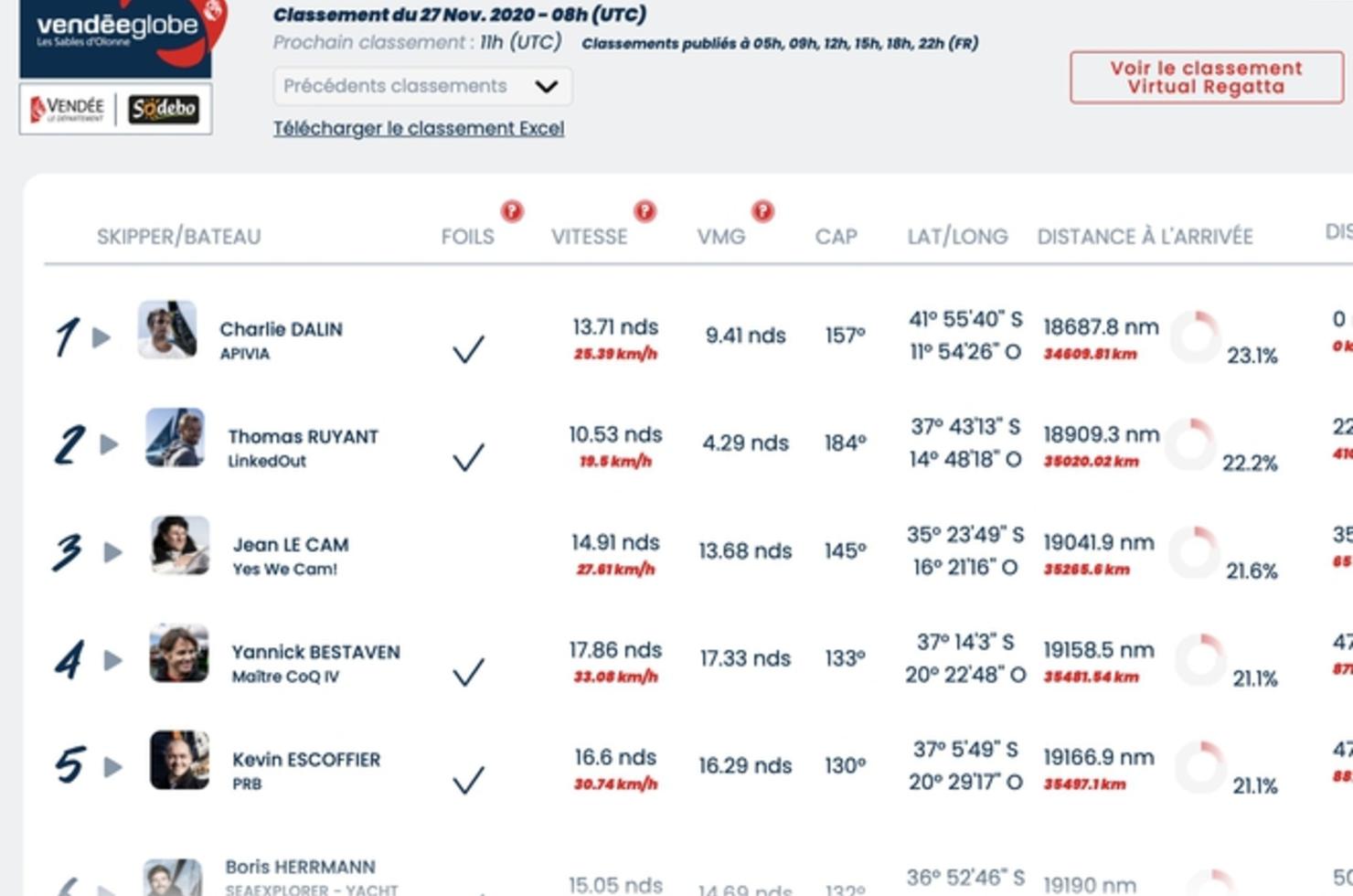Open the Précédents classements dropdown
This screenshot has width=1353, height=896.
click(x=422, y=86)
